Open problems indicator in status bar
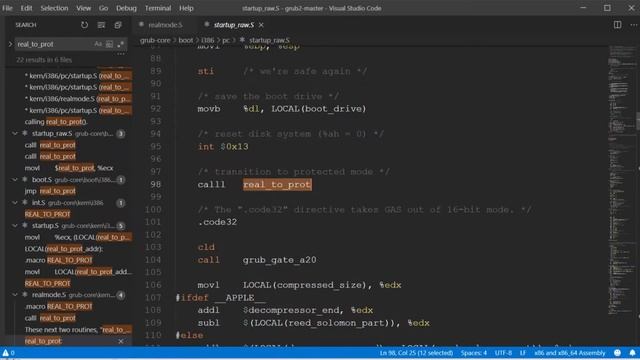 coord(9,353)
